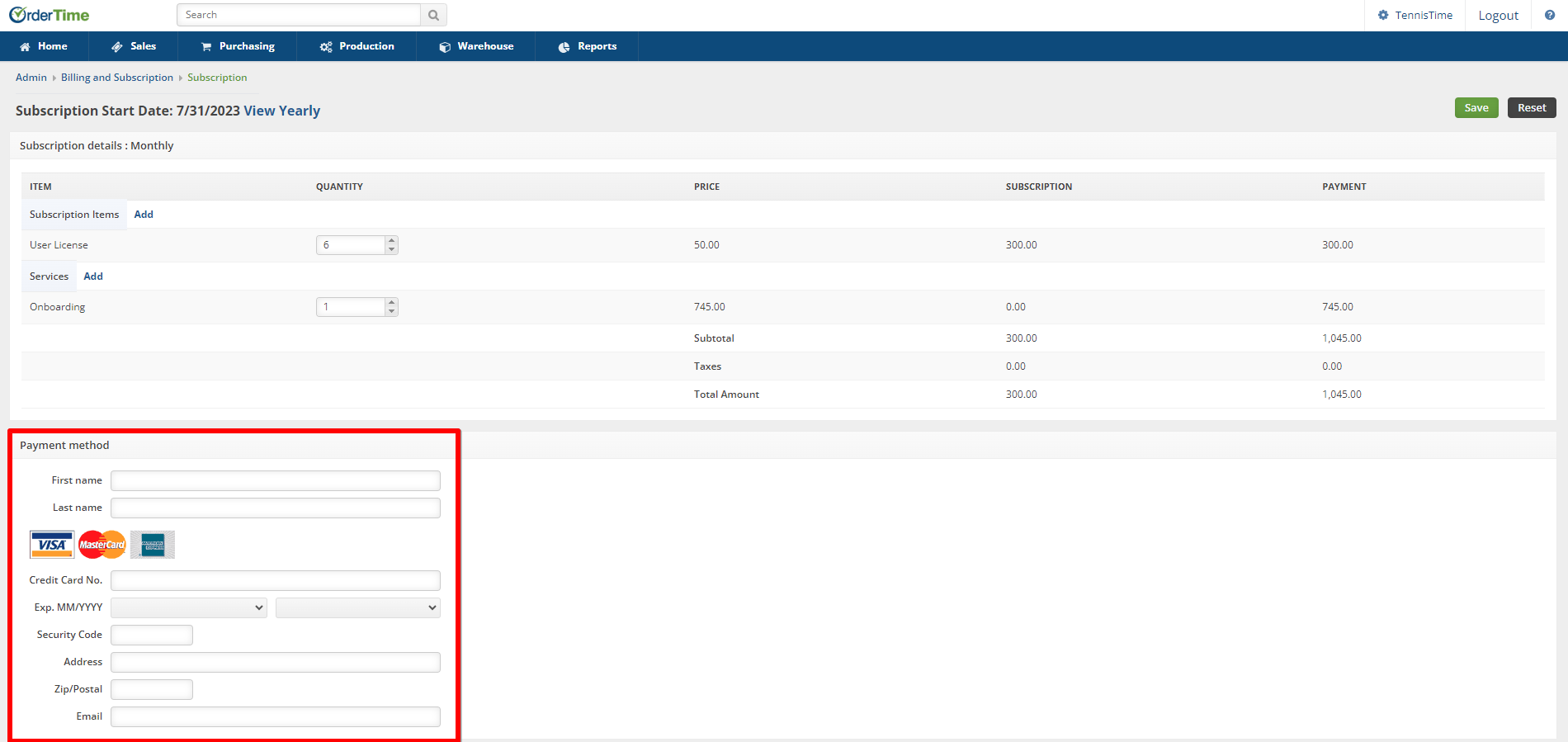Click the Home house icon
The image size is (1568, 742).
pyautogui.click(x=25, y=46)
